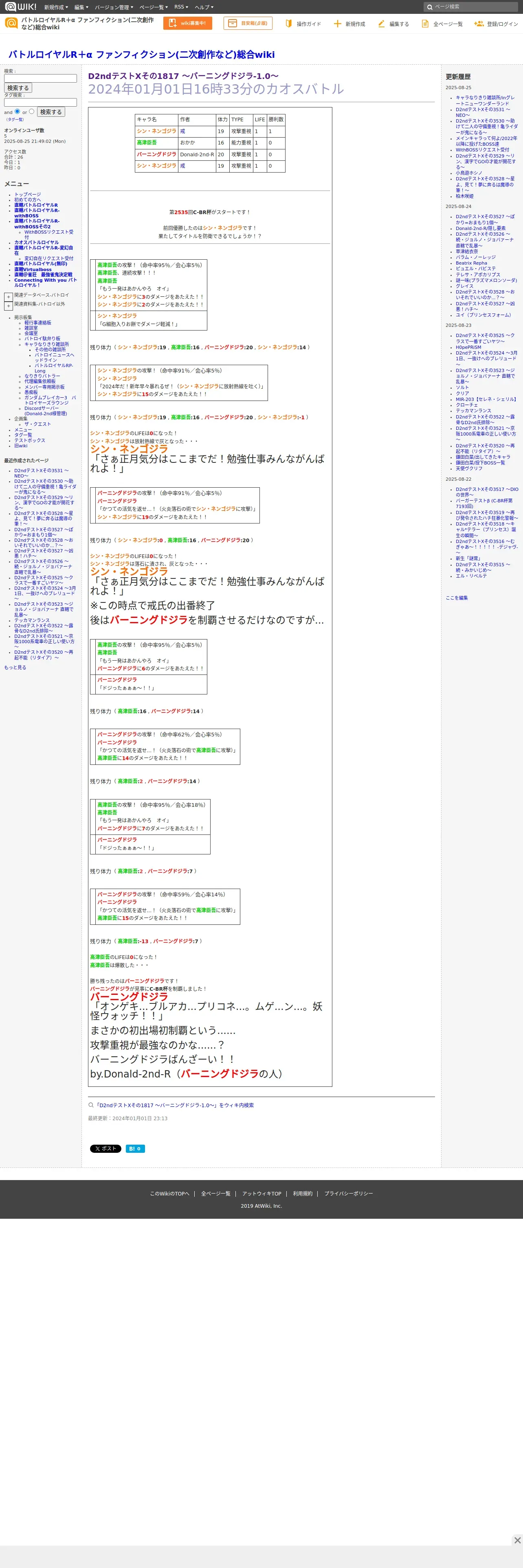Open the ヘルプ dropdown menu
523x1568 pixels.
pyautogui.click(x=204, y=7)
